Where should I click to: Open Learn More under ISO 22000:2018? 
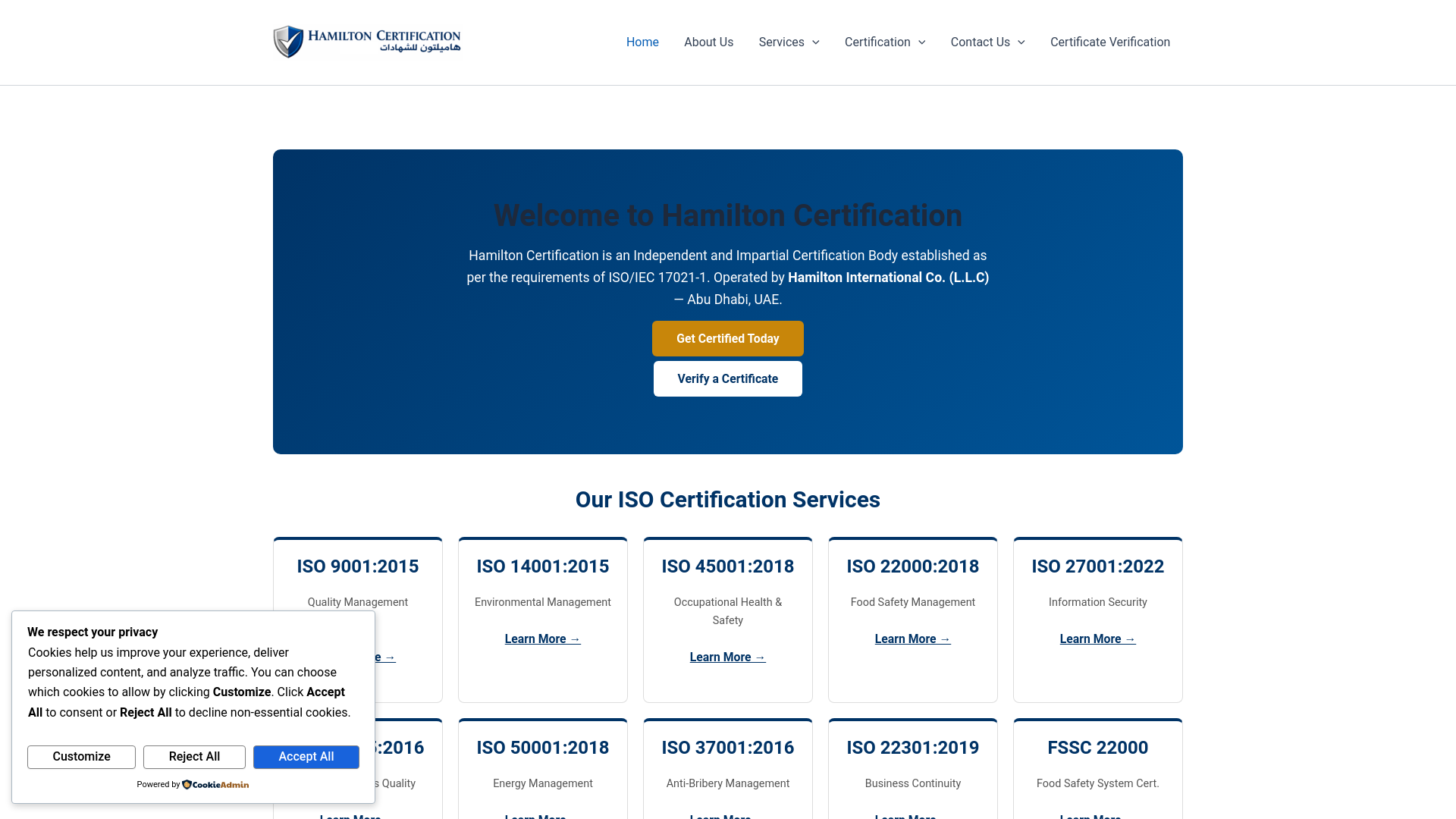coord(913,639)
